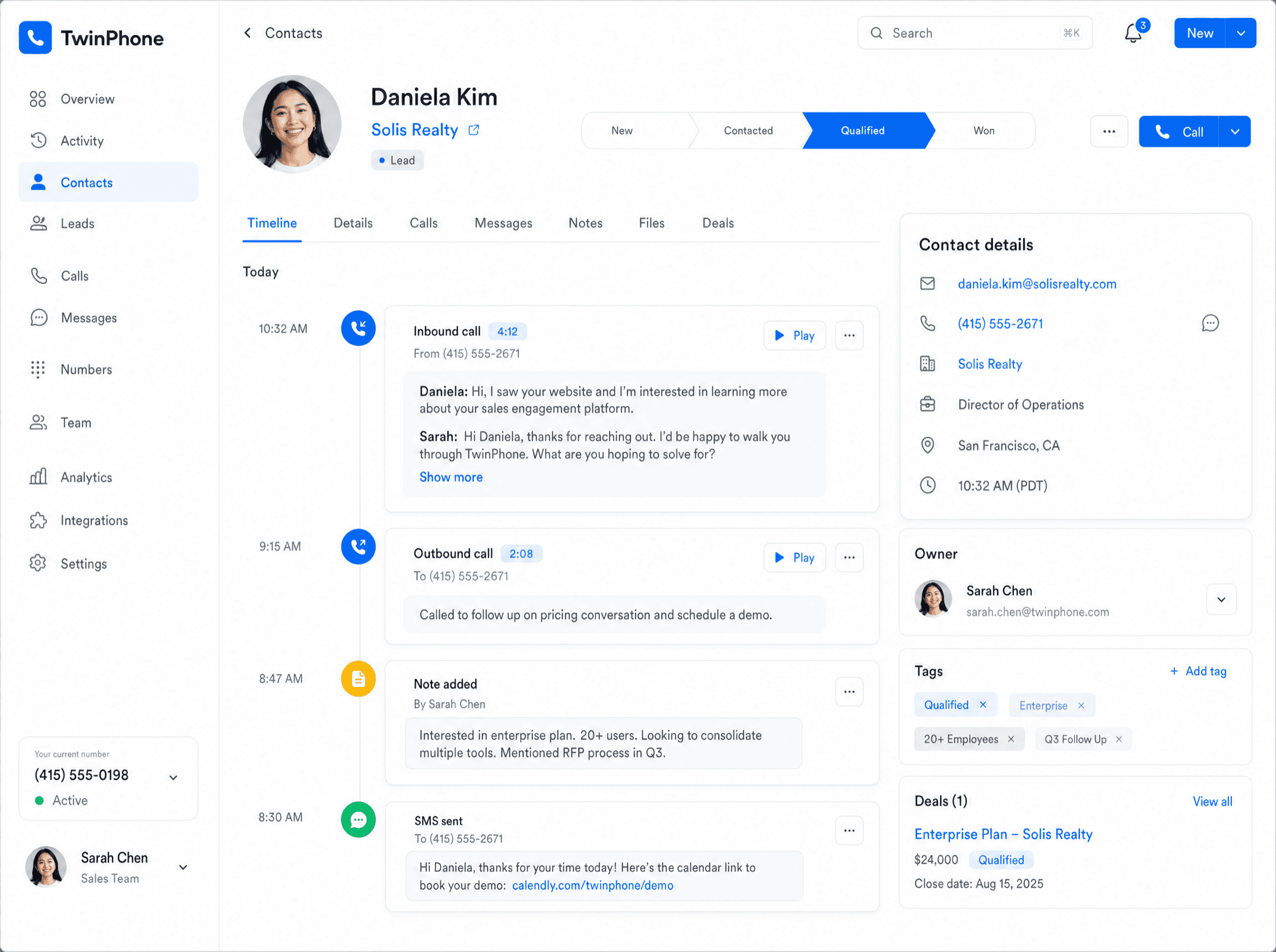Click the notifications bell icon

1133,33
